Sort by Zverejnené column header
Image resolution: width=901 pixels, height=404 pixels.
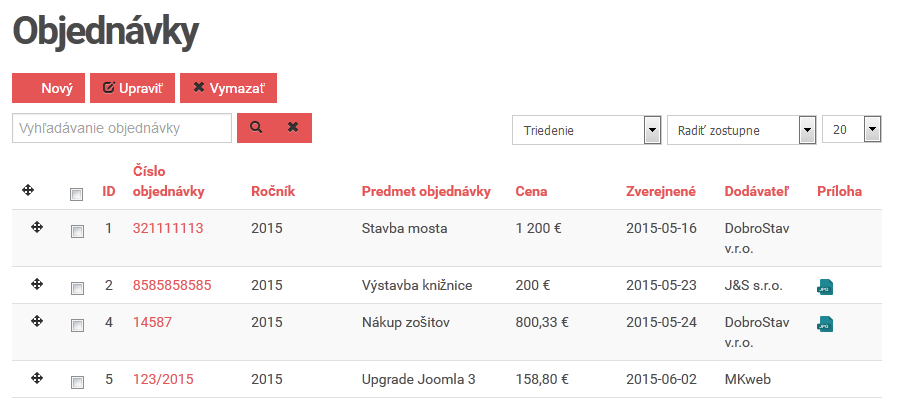click(x=661, y=191)
